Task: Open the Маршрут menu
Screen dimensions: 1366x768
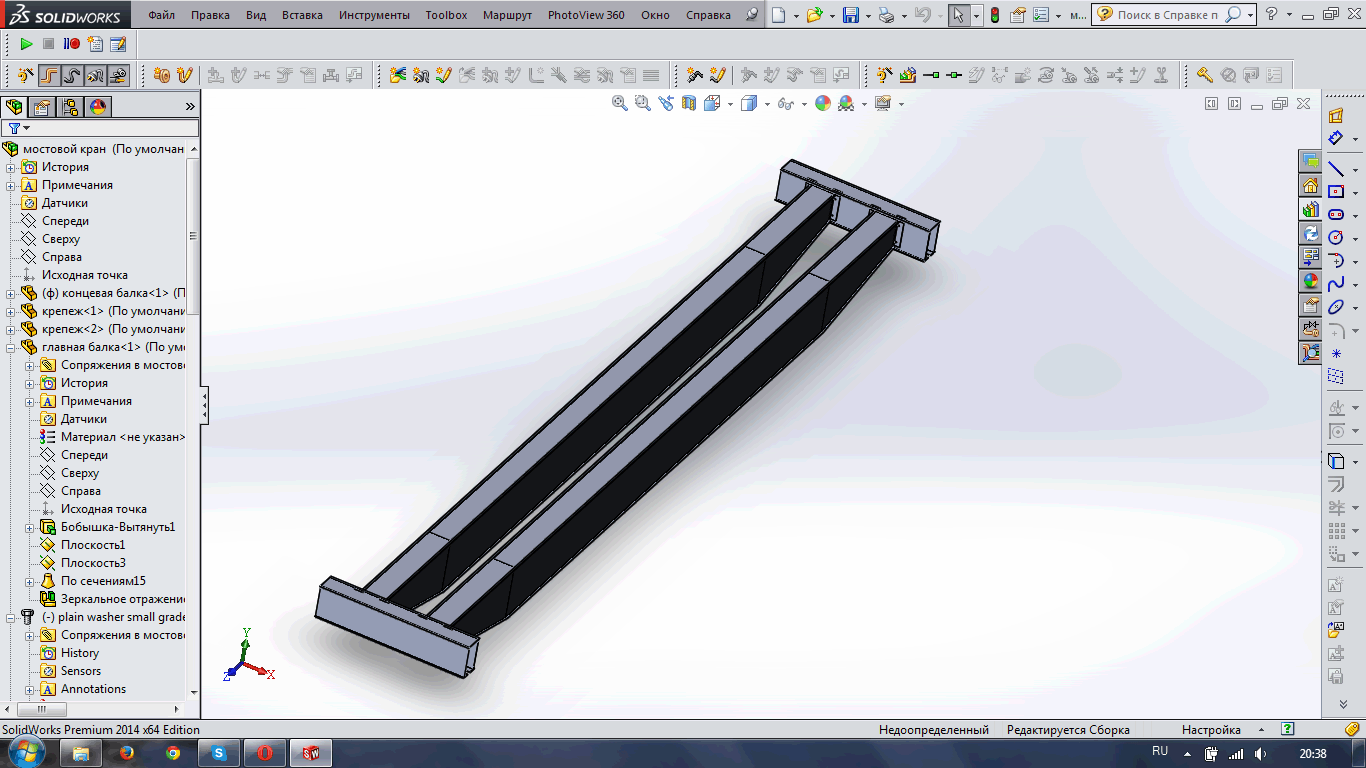Action: coord(508,15)
